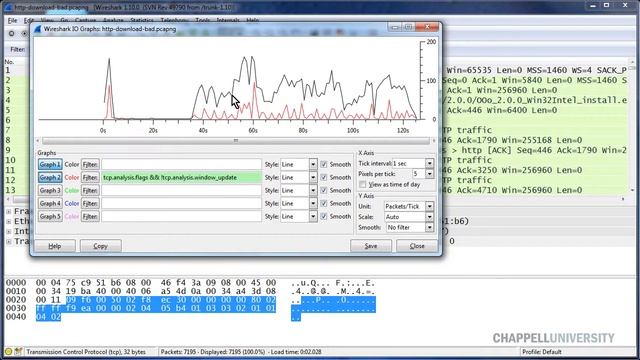Image resolution: width=640 pixels, height=360 pixels.
Task: Toggle Smooth checkbox for Graph 3
Action: pyautogui.click(x=324, y=191)
